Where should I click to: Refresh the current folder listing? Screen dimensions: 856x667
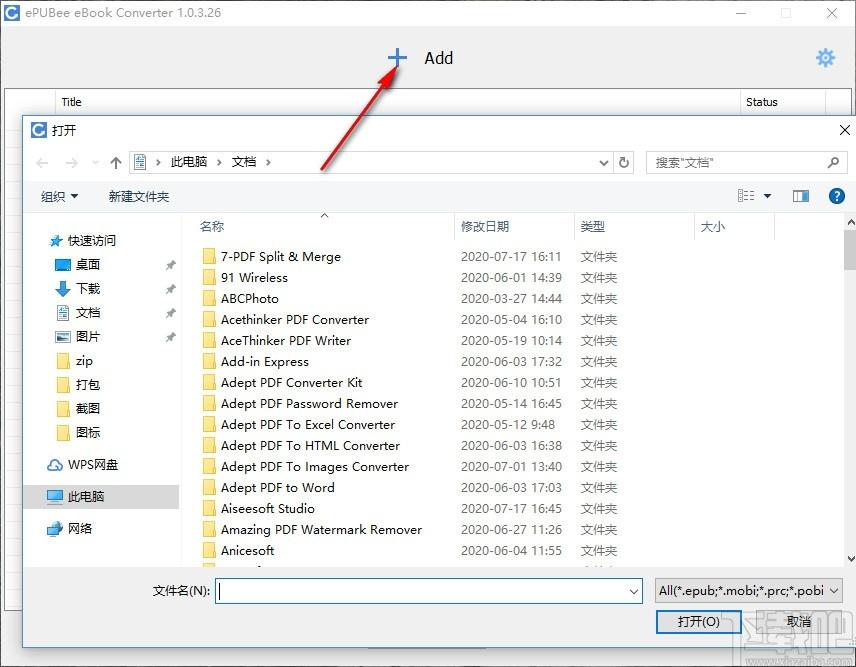tap(623, 162)
